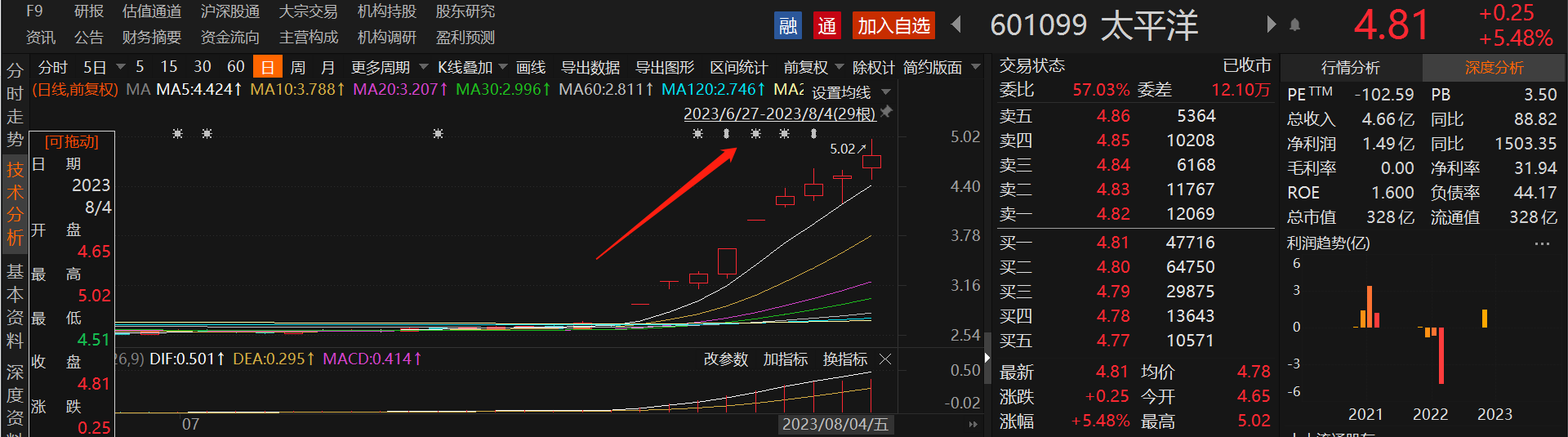Select the 分时 intraday chart period
The width and height of the screenshot is (1568, 437).
53,67
